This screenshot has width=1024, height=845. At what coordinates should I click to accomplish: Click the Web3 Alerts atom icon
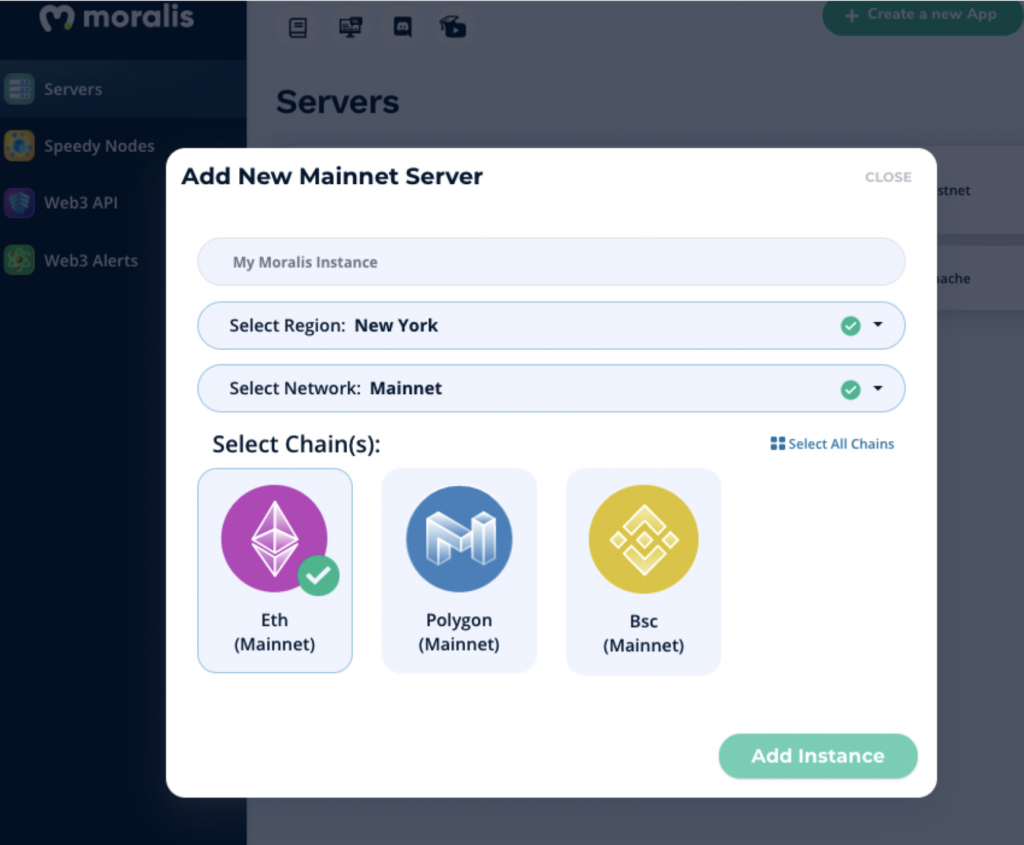click(19, 260)
